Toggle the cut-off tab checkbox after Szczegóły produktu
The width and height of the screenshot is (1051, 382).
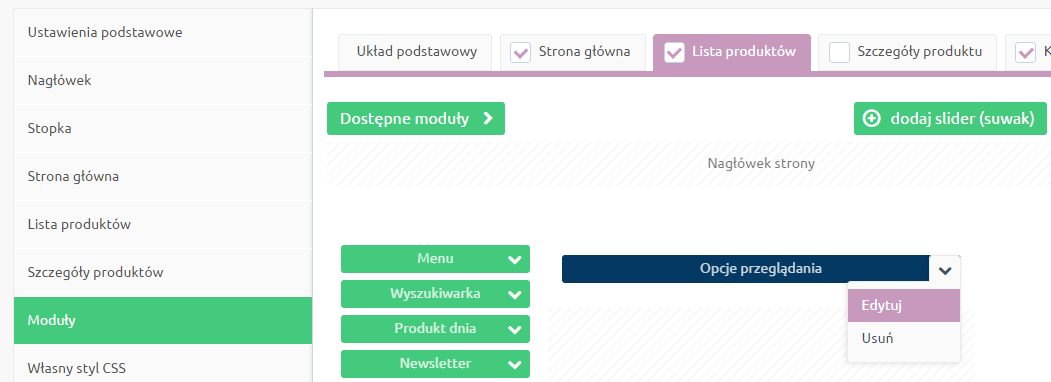1025,52
